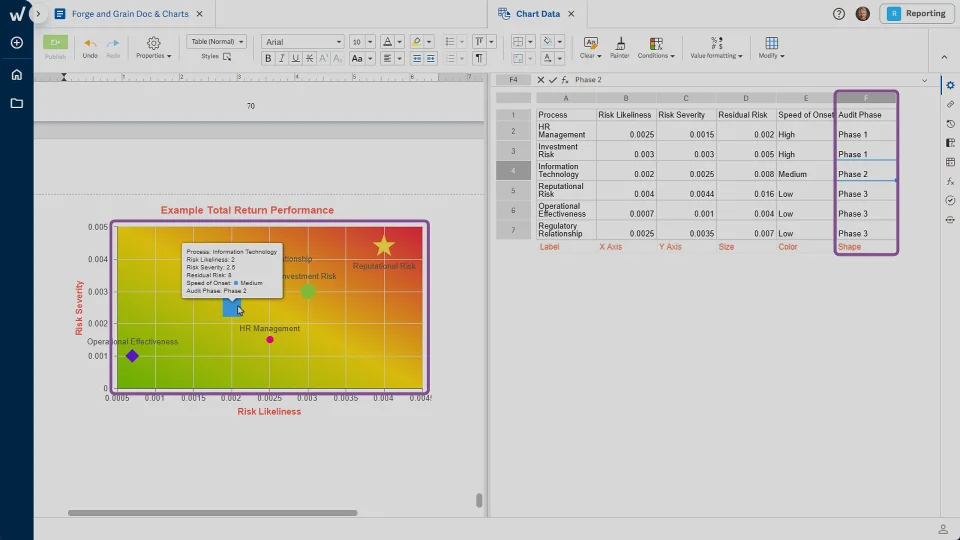Toggle the paragraph marks pilcrow
The height and width of the screenshot is (540, 960).
tap(479, 58)
